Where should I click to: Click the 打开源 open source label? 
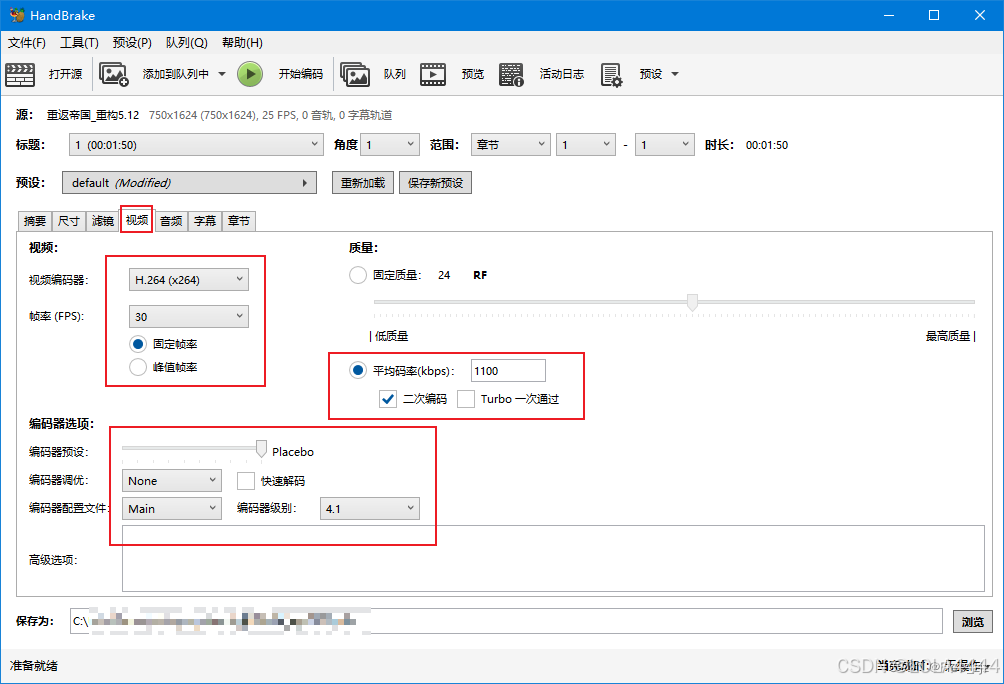(x=65, y=74)
